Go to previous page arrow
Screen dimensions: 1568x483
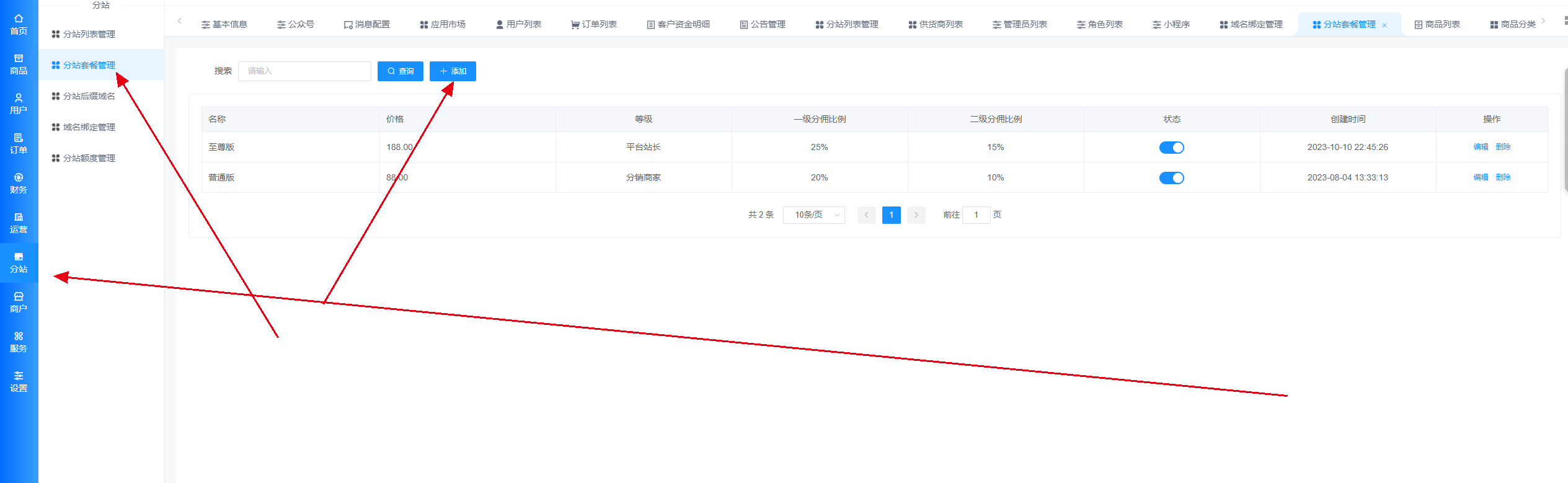coord(866,215)
